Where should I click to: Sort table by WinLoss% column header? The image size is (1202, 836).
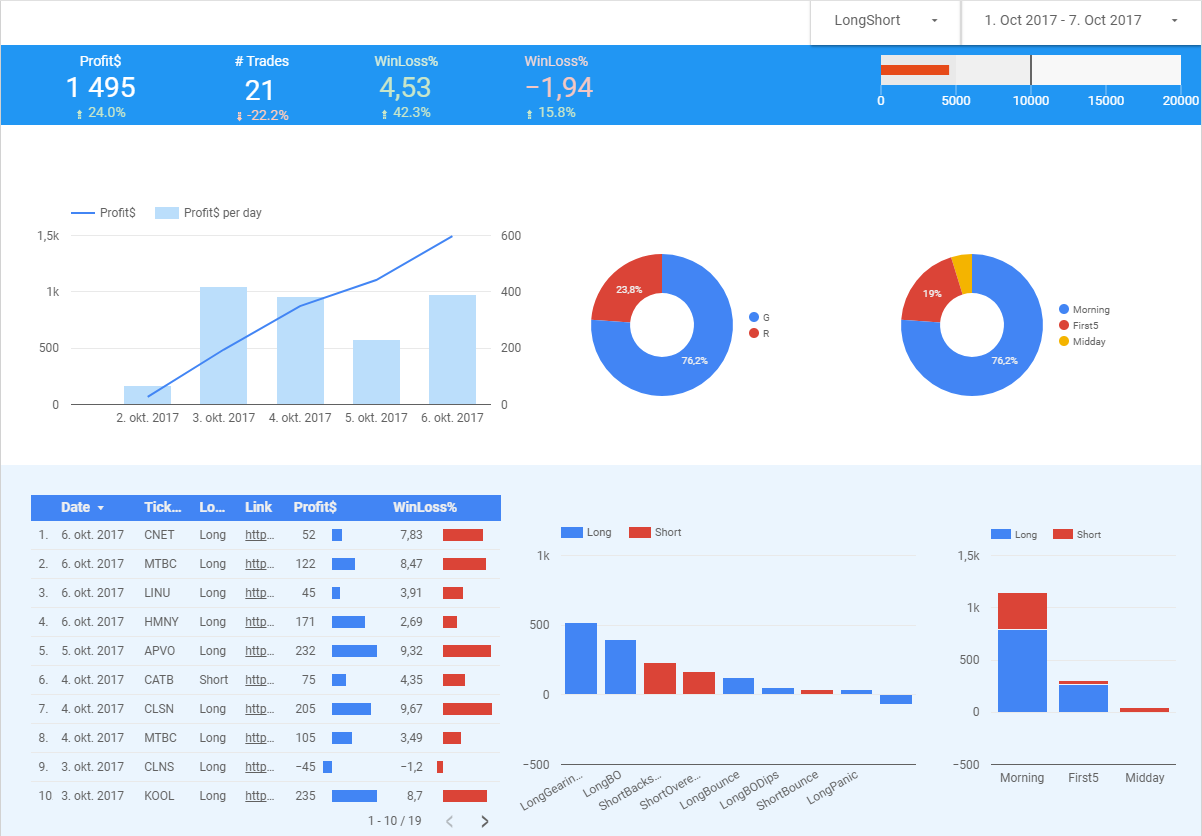coord(424,507)
